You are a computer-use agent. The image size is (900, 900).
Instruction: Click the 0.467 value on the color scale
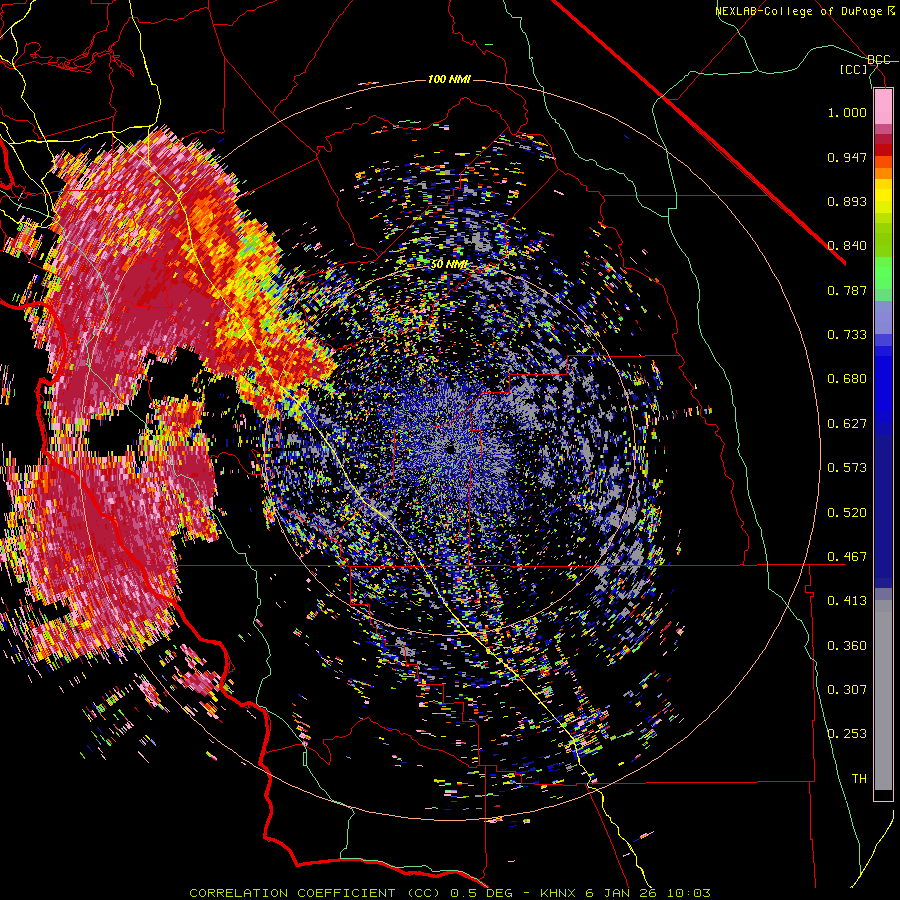point(847,557)
